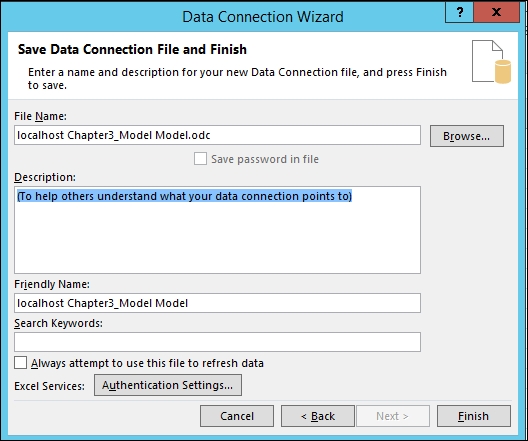Click the Save Data Connection File heading

[132, 49]
